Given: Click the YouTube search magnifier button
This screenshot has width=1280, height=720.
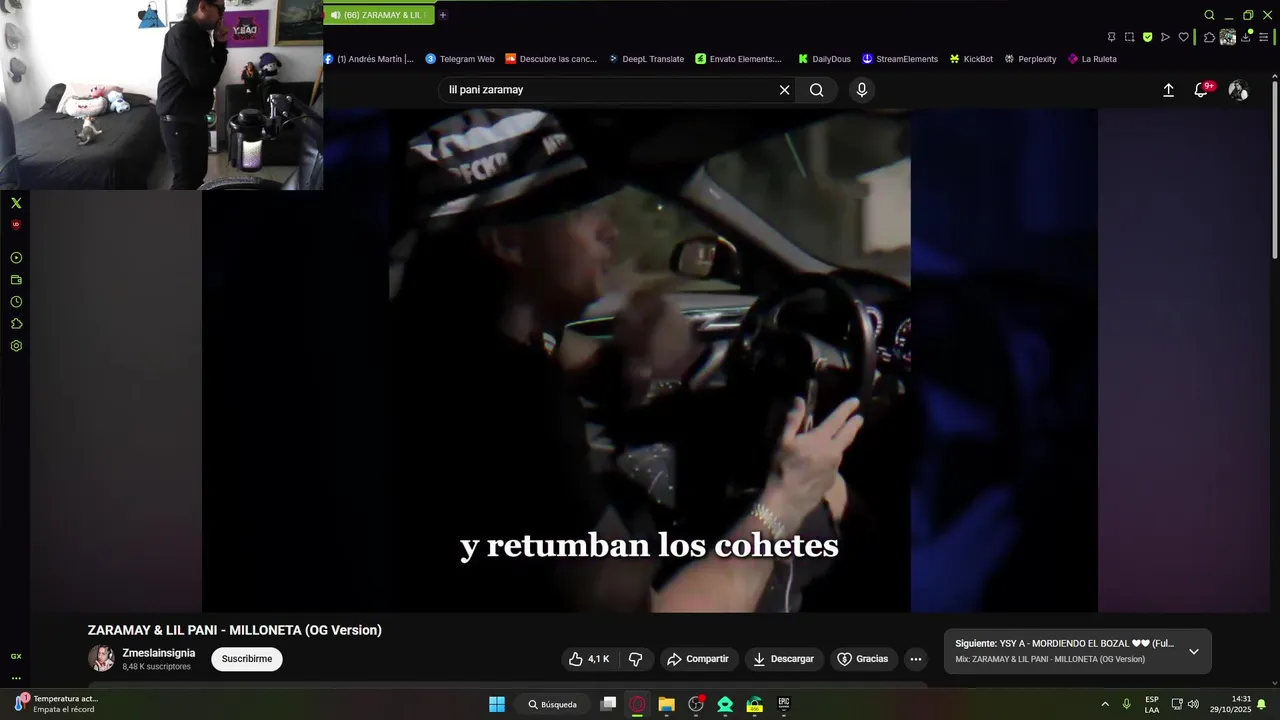Looking at the screenshot, I should [x=817, y=90].
